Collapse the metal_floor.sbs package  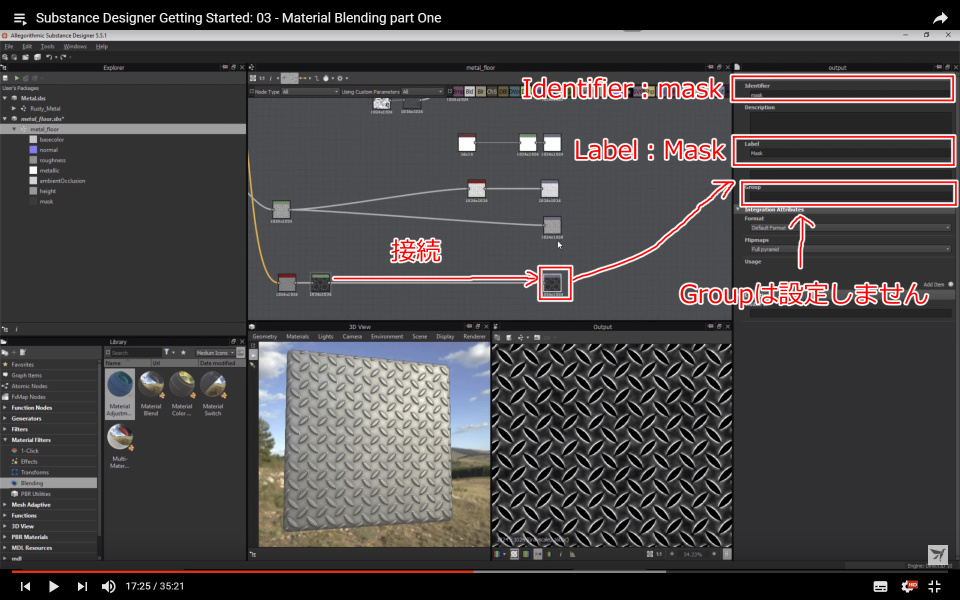(5, 119)
